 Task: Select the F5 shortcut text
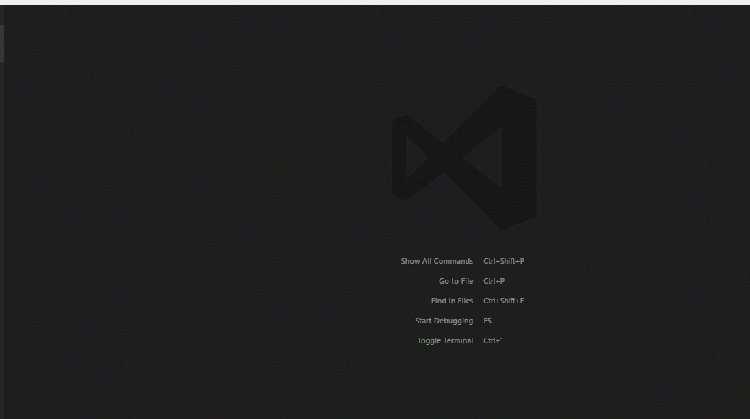(x=487, y=321)
